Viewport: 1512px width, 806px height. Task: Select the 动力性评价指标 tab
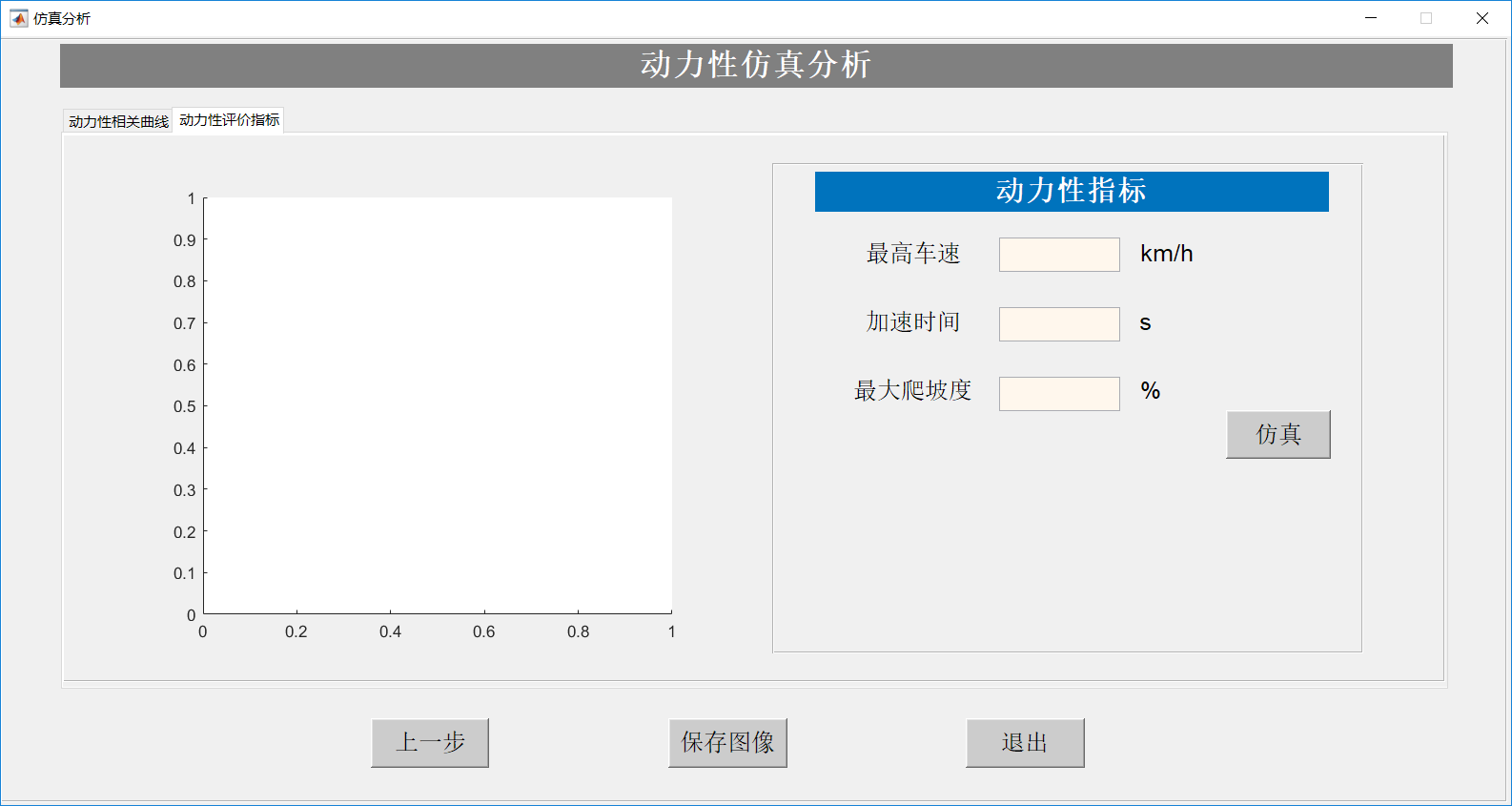229,119
